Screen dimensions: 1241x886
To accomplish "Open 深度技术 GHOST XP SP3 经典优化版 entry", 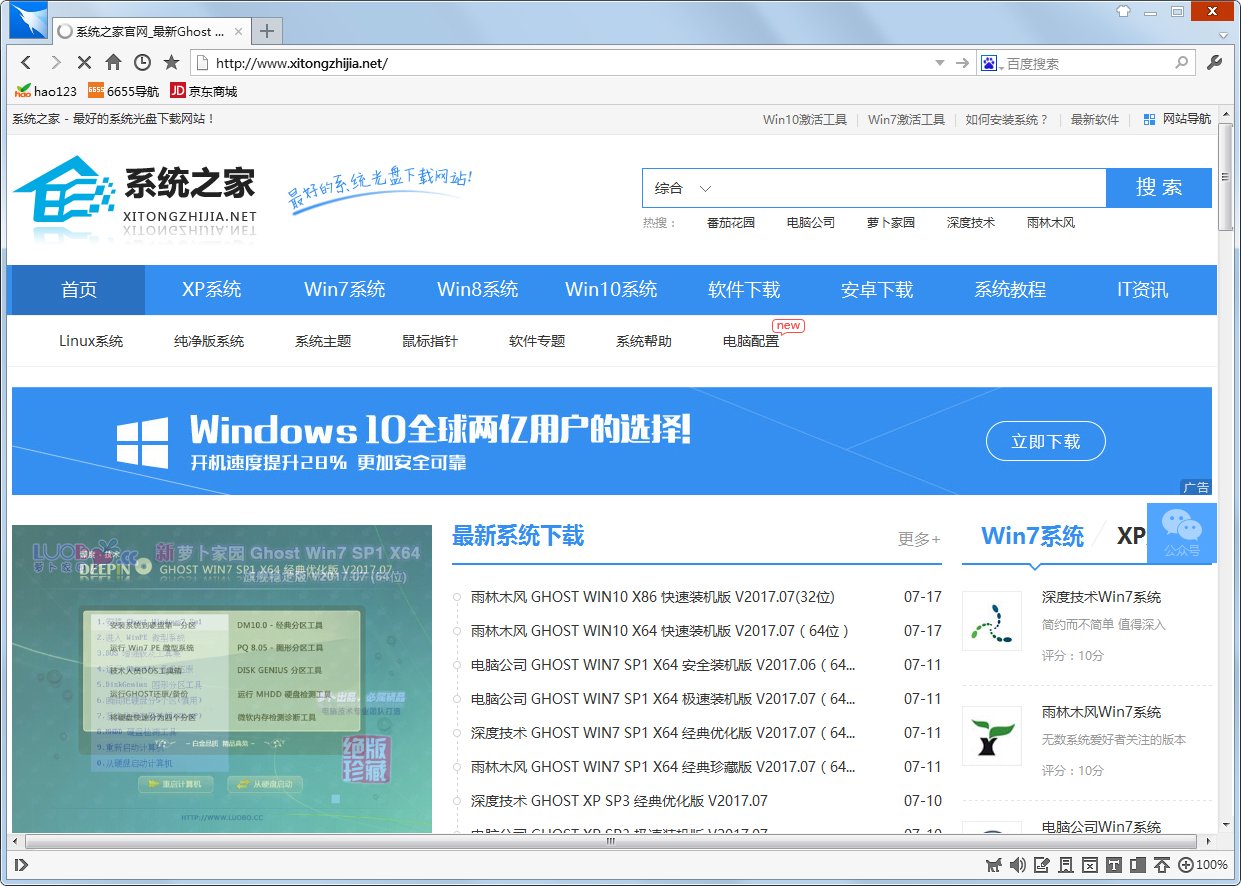I will point(619,801).
